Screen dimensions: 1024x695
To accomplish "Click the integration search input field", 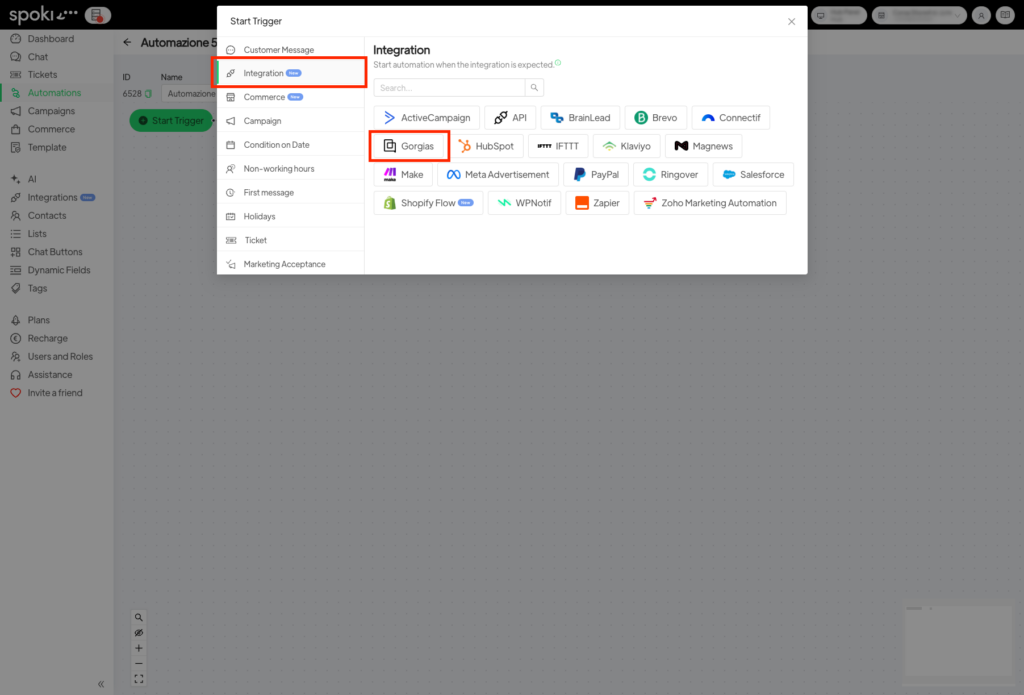I will 450,88.
